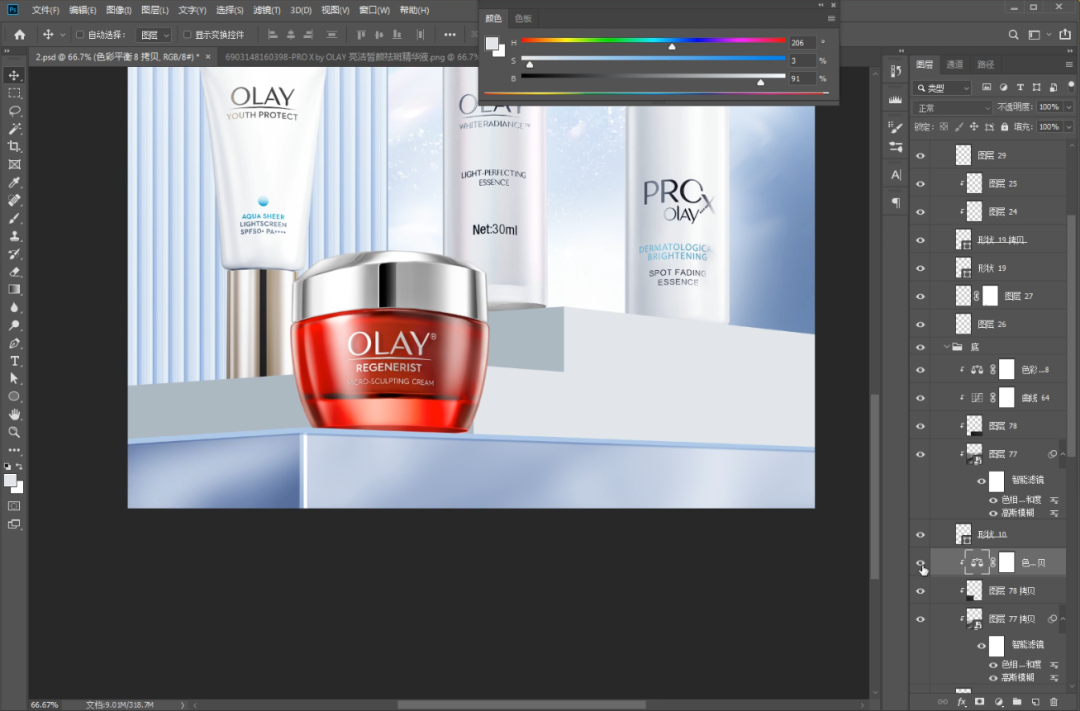Hide the 图层 29 layer

920,156
